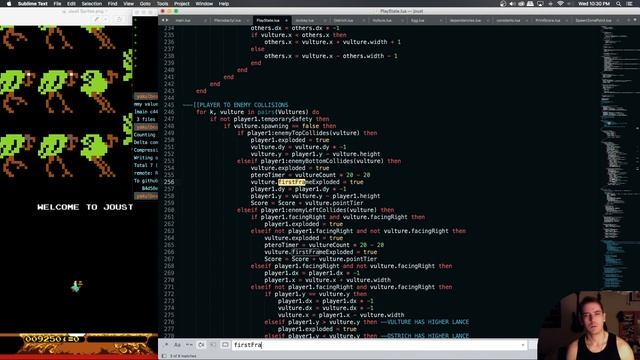The image size is (640, 360).
Task: Open the Goto menu
Action: (x=145, y=4)
